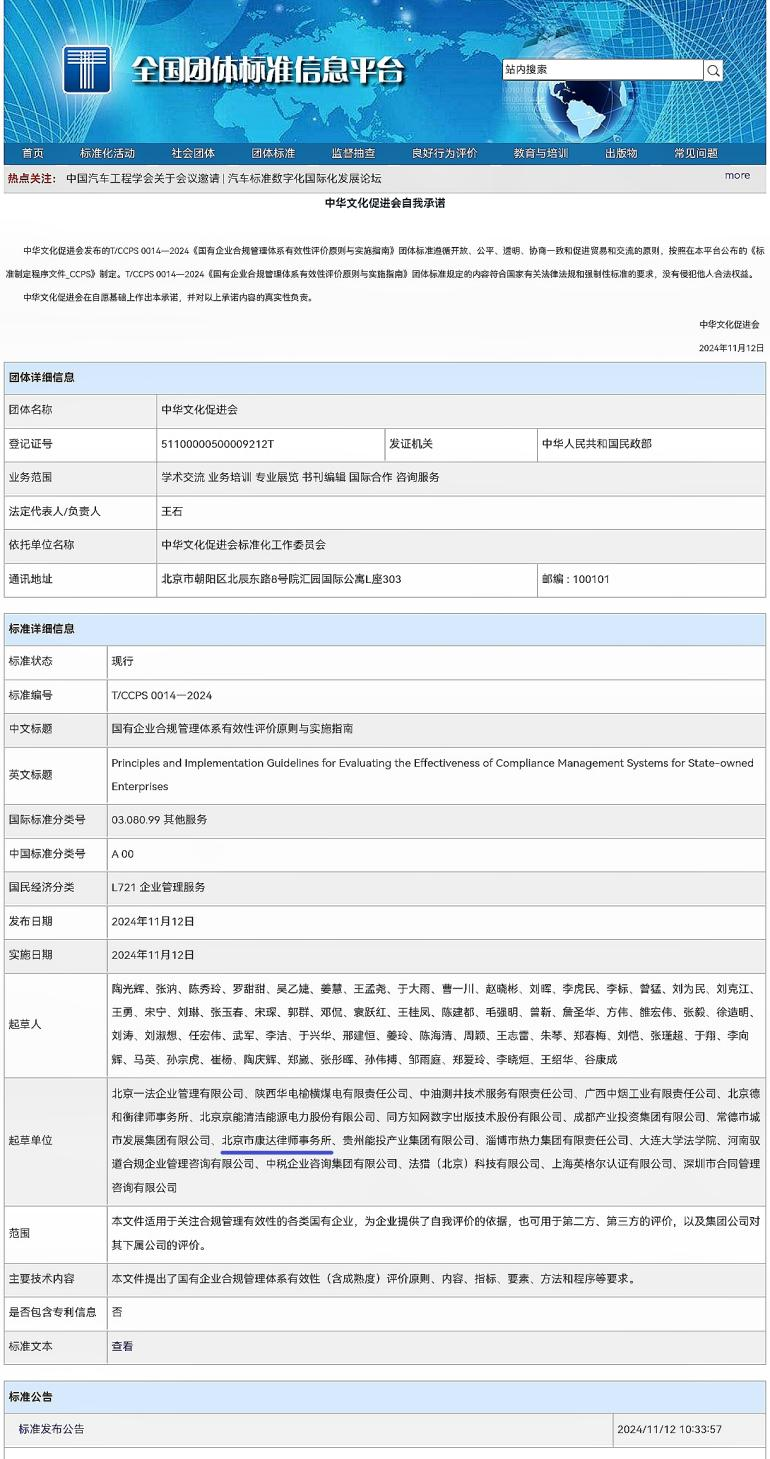Click the value A 00
This screenshot has width=770, height=1459.
(122, 854)
